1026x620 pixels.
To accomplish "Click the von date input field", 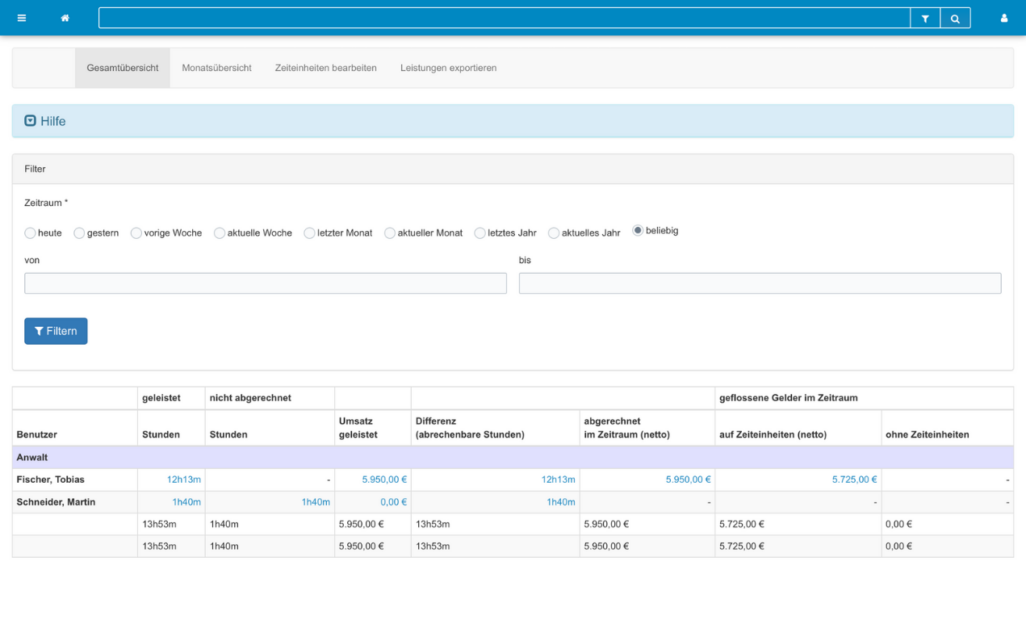I will 266,283.
